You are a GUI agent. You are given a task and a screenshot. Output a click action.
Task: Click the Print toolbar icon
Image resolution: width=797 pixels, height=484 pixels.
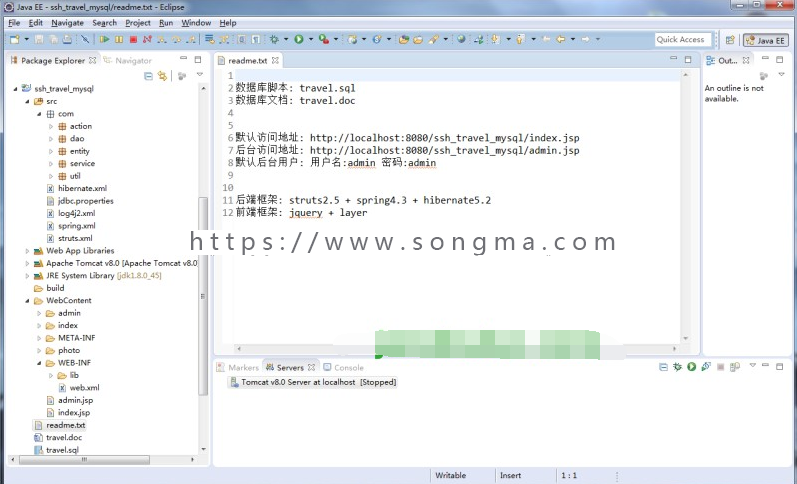click(67, 39)
